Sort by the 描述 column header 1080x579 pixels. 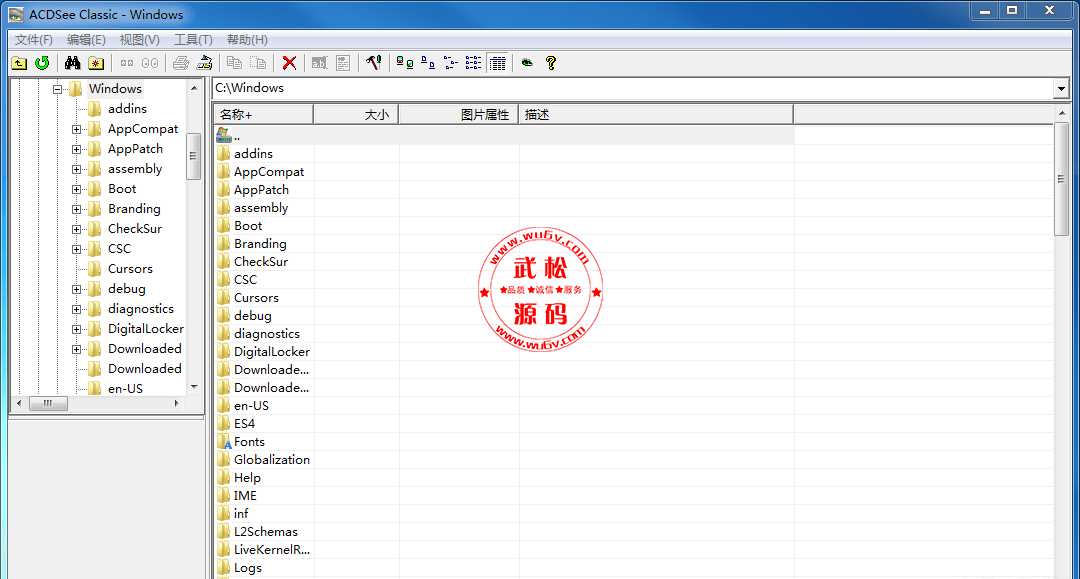coord(656,114)
